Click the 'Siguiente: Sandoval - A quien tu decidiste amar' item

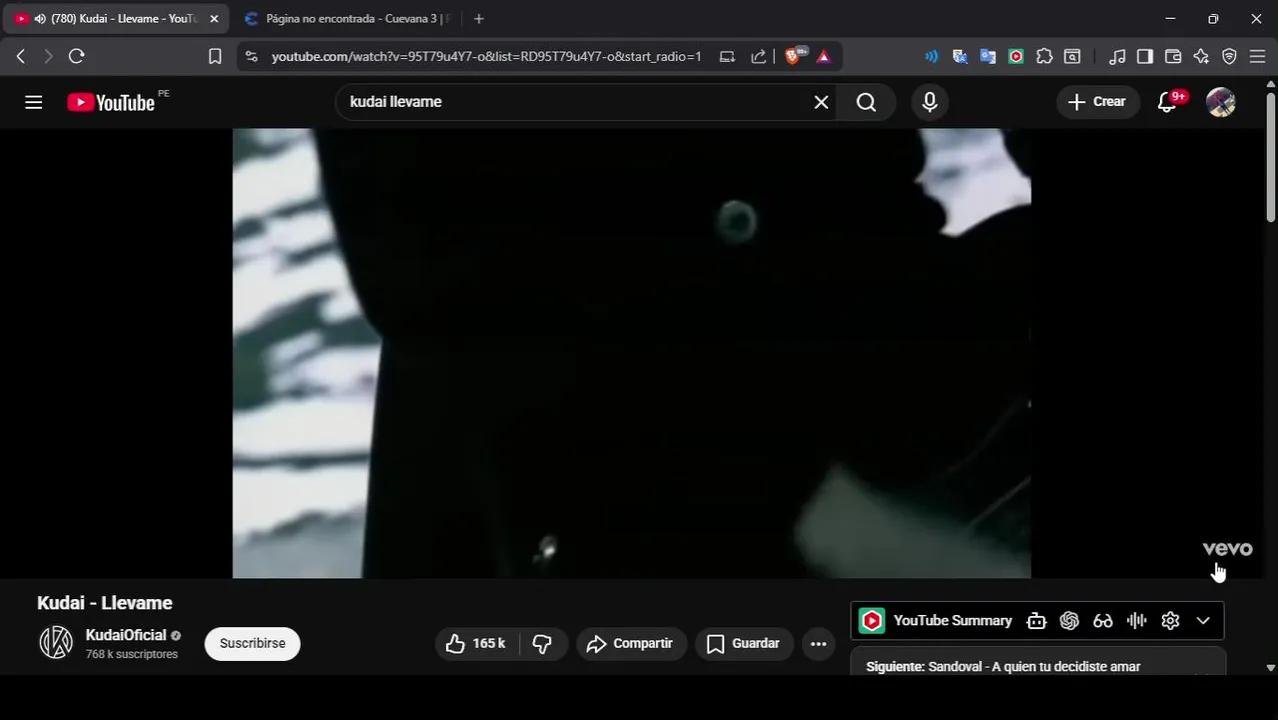pos(1003,667)
